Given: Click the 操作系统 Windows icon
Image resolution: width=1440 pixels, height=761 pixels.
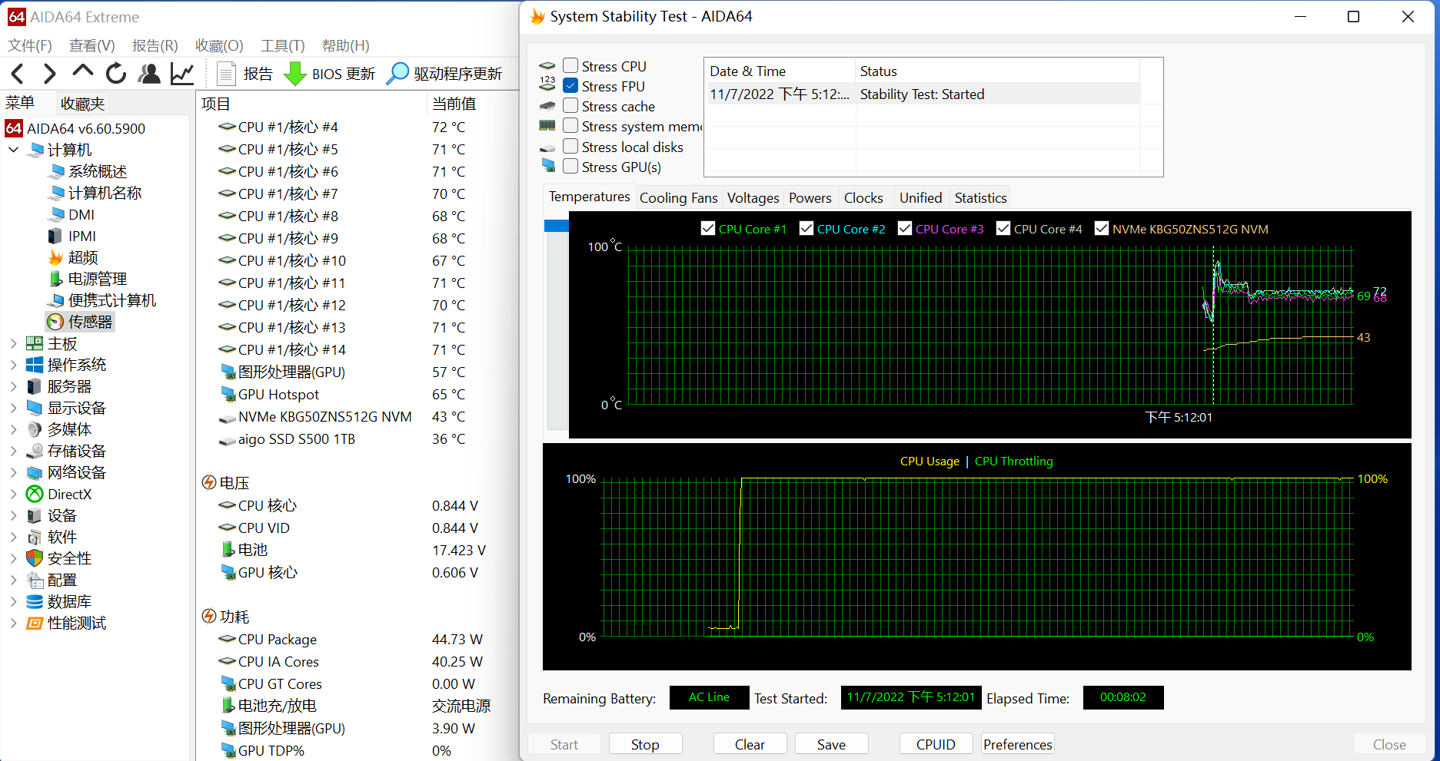Looking at the screenshot, I should [34, 365].
